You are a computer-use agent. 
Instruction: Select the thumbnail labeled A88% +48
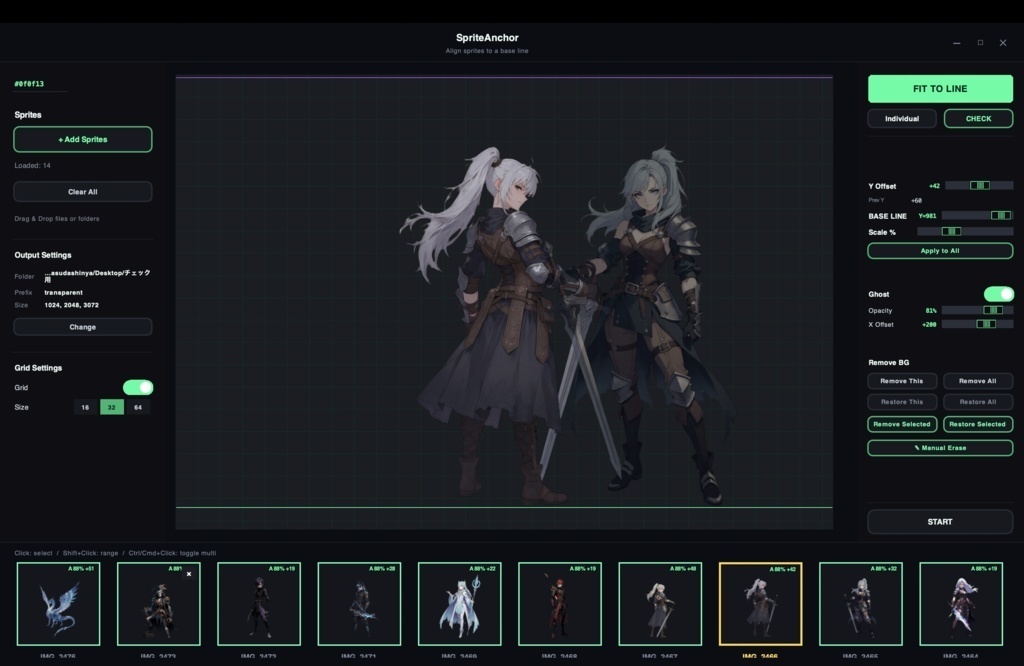point(660,604)
